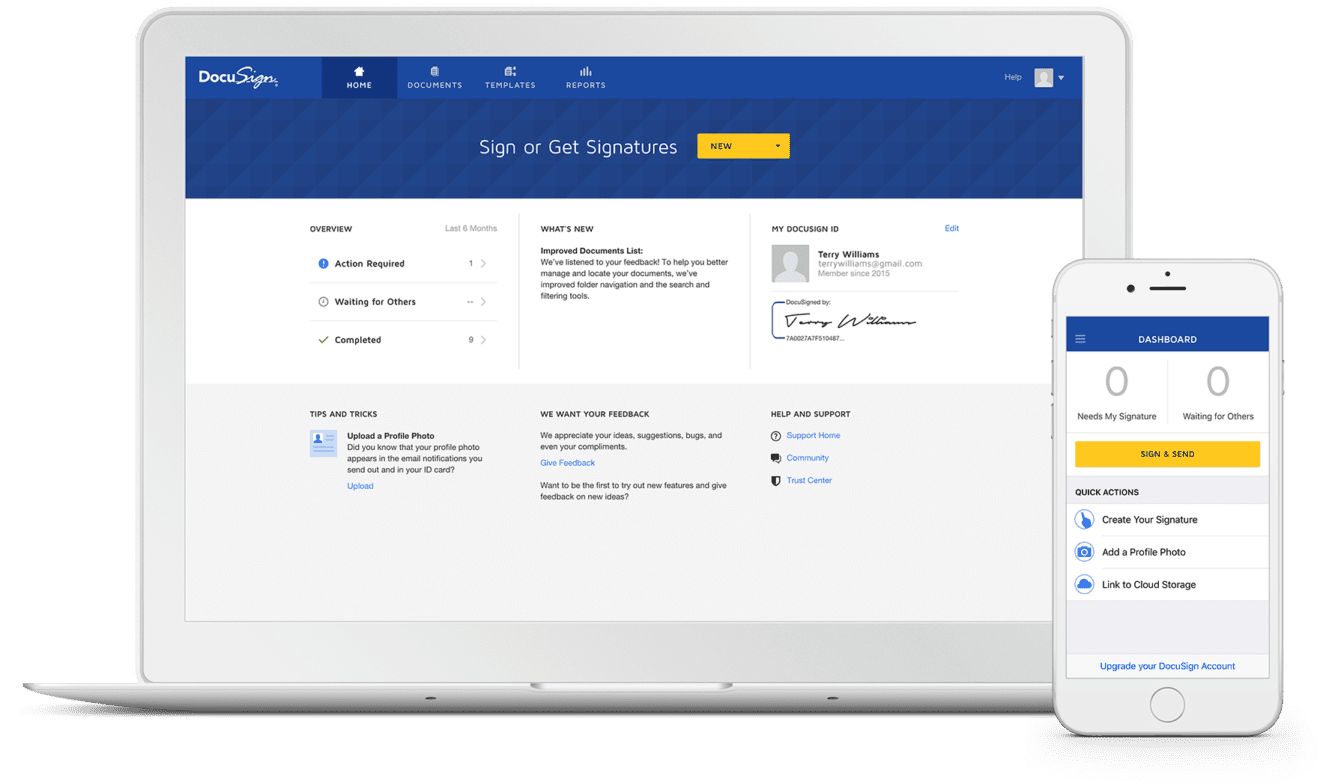Expand the account dropdown arrow
1320x784 pixels.
point(1061,78)
